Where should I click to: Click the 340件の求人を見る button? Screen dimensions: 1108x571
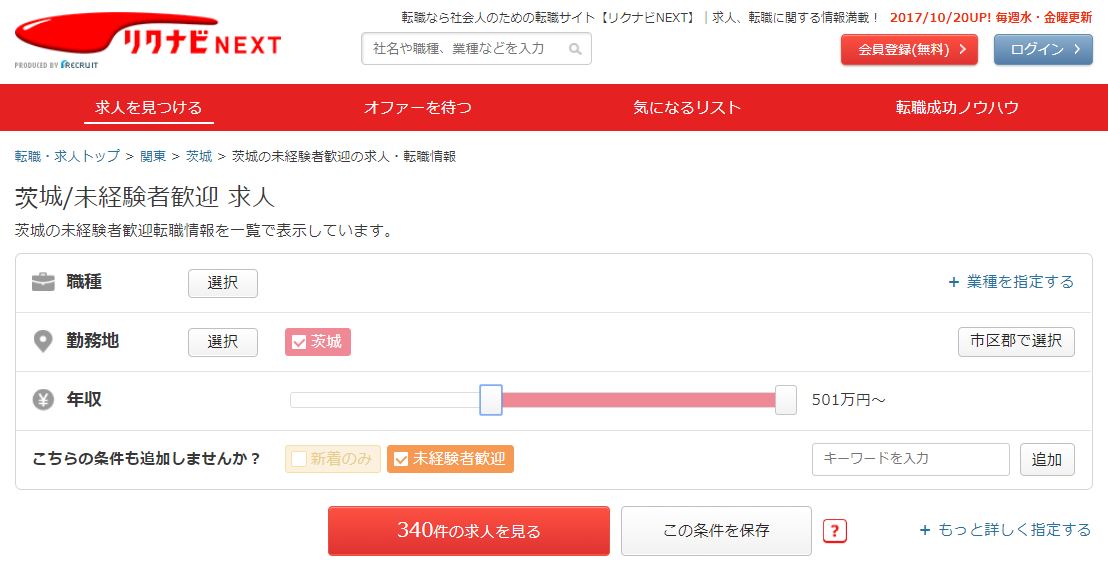[468, 531]
